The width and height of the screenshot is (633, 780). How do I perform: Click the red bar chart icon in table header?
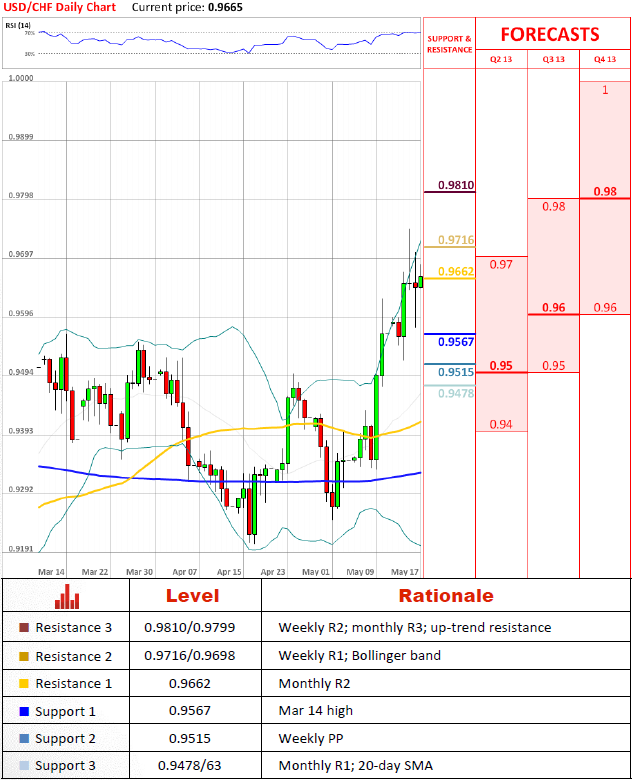coord(67,596)
